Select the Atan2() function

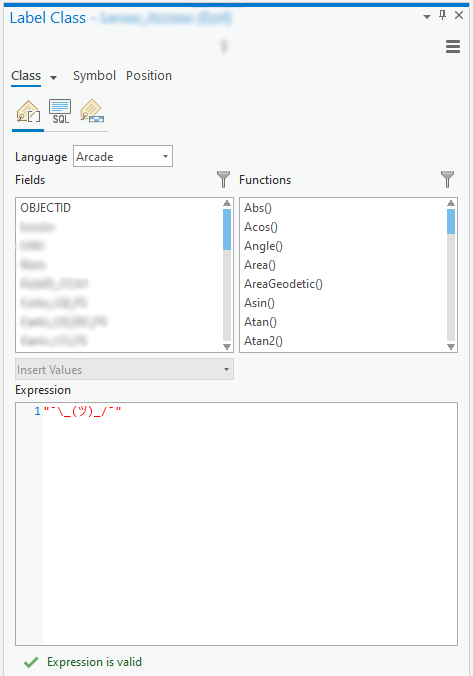click(x=263, y=341)
